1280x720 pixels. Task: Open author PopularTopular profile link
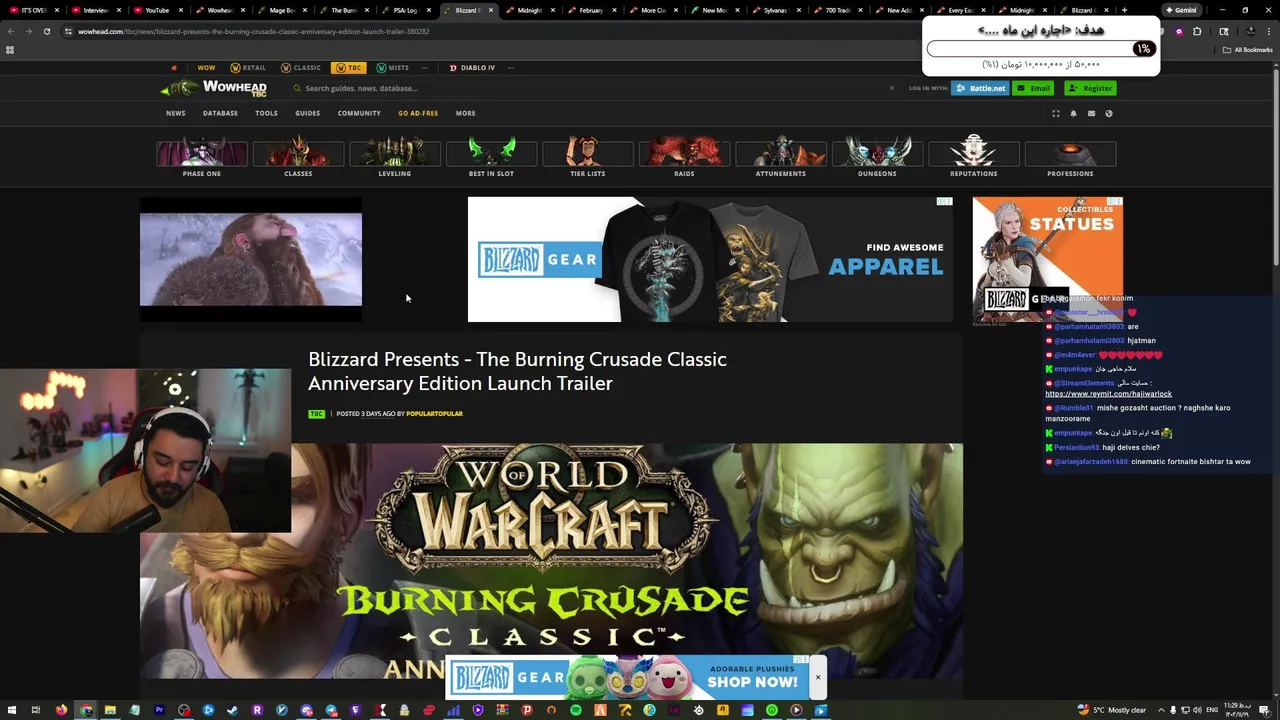click(x=434, y=413)
